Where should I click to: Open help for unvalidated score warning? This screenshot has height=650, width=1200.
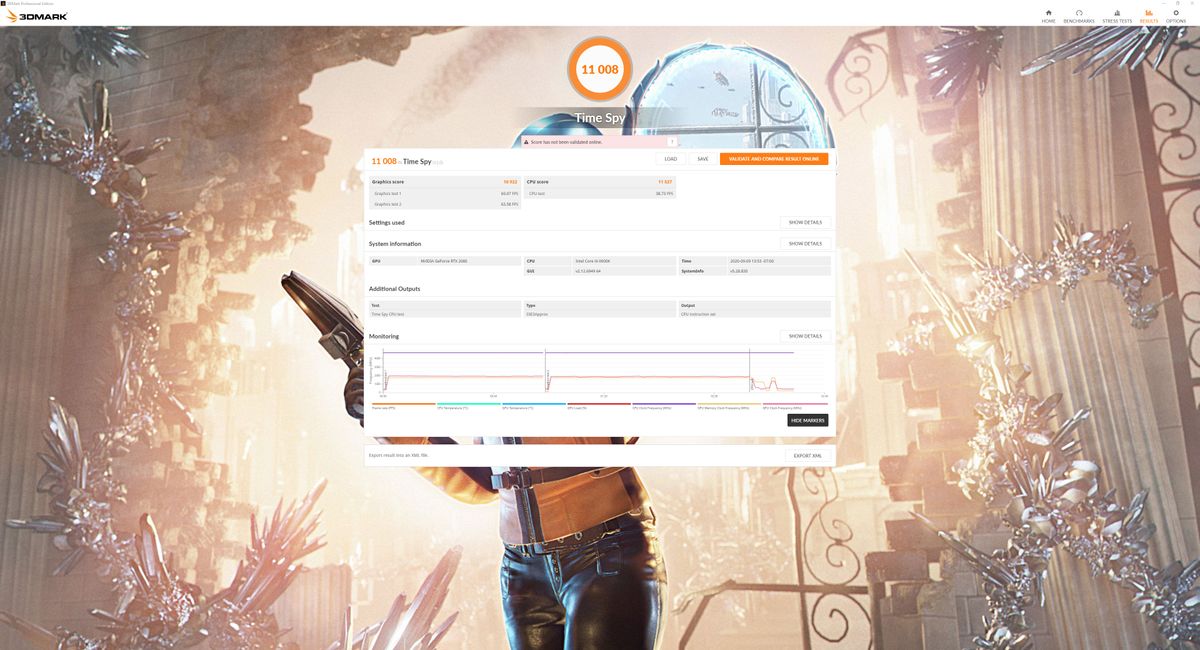click(672, 142)
